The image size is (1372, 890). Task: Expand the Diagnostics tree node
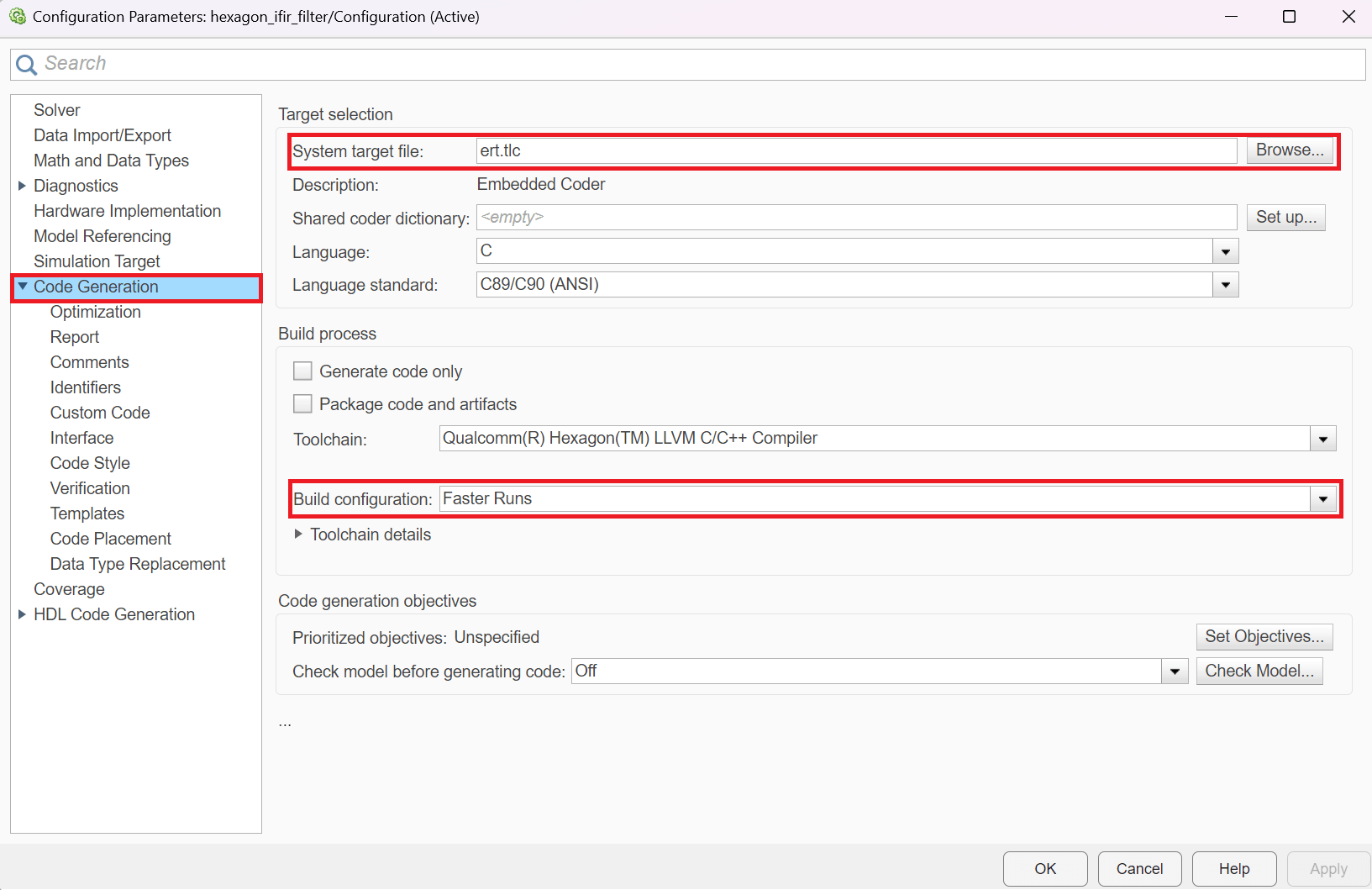tap(21, 186)
